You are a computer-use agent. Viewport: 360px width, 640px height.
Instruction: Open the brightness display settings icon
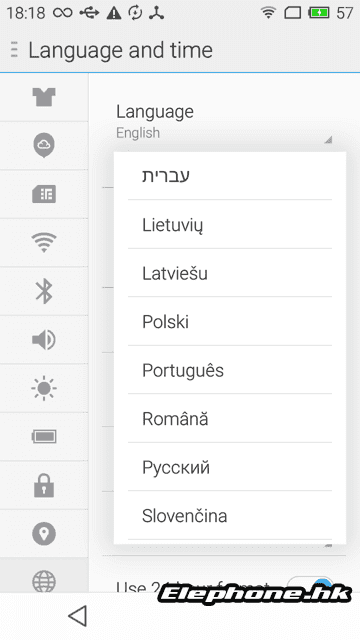tap(44, 388)
